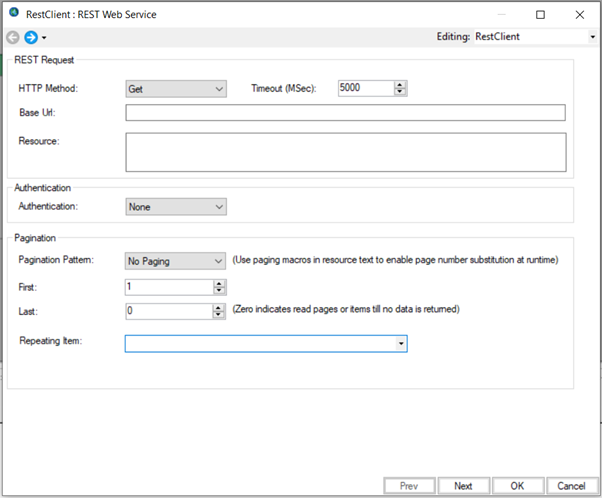This screenshot has width=602, height=498.
Task: Open the Pagination Pattern dropdown
Action: 176,261
